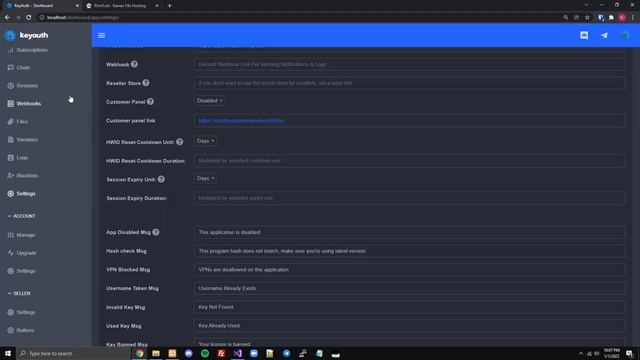Bookmark this page with star icon

pyautogui.click(x=587, y=18)
